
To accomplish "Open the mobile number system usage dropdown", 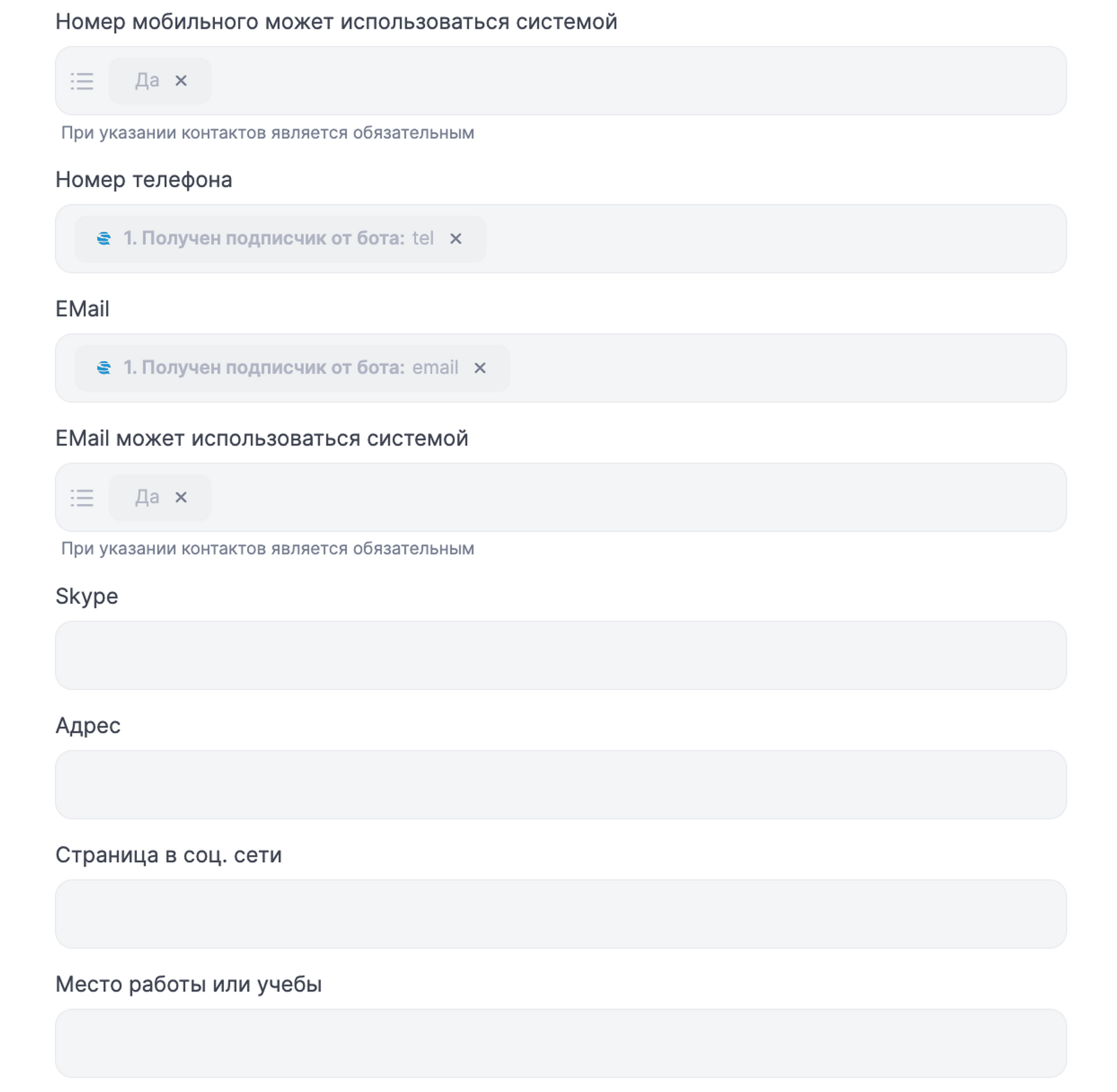I will click(x=628, y=81).
